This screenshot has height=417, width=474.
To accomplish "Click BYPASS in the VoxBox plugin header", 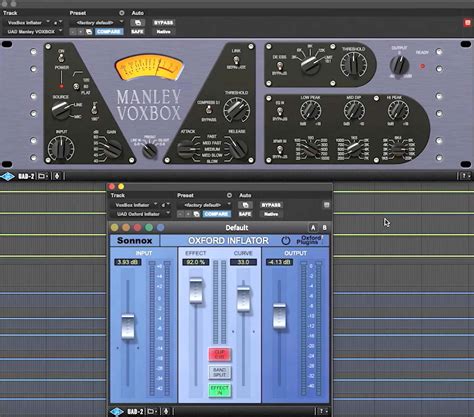I will click(x=163, y=23).
